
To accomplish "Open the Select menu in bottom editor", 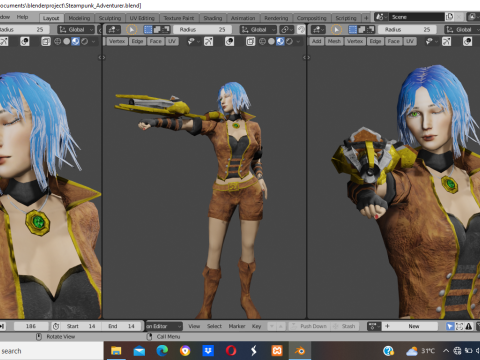I will [214, 326].
